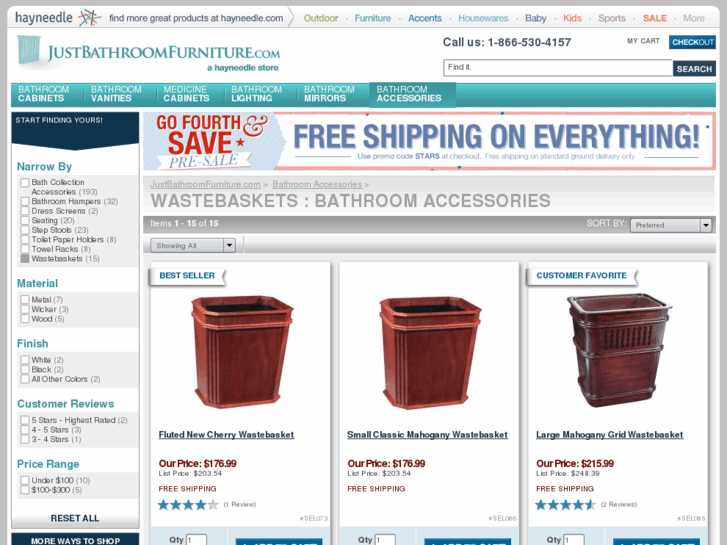727x545 pixels.
Task: Click the hayneedle starburst logo icon
Action: pyautogui.click(x=89, y=18)
